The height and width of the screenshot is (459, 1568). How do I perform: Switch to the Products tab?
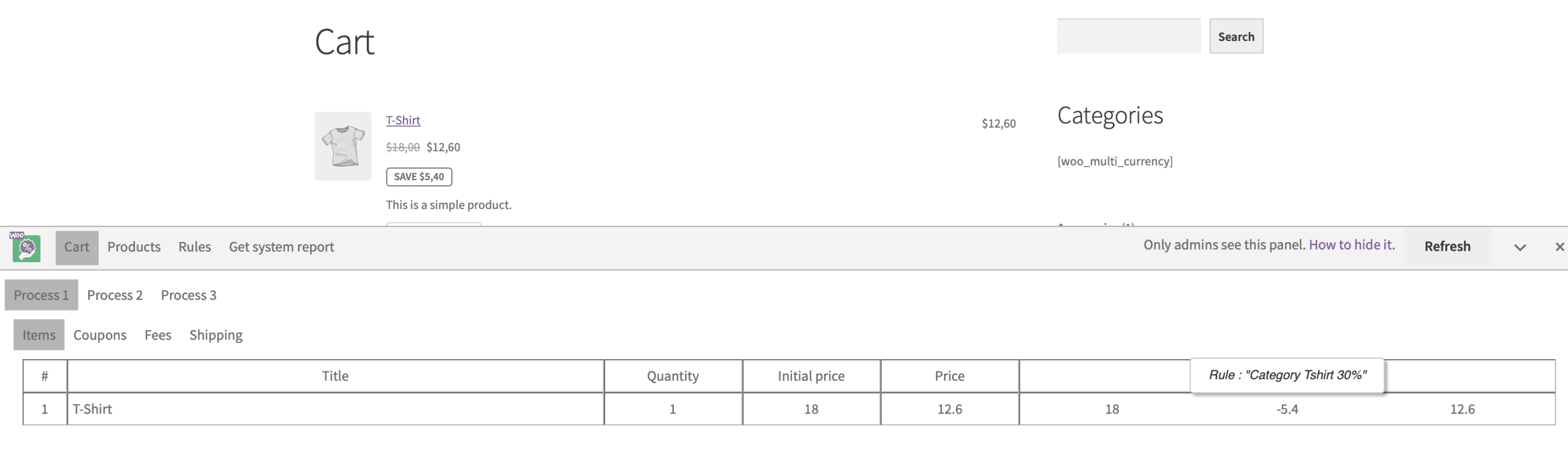click(134, 247)
